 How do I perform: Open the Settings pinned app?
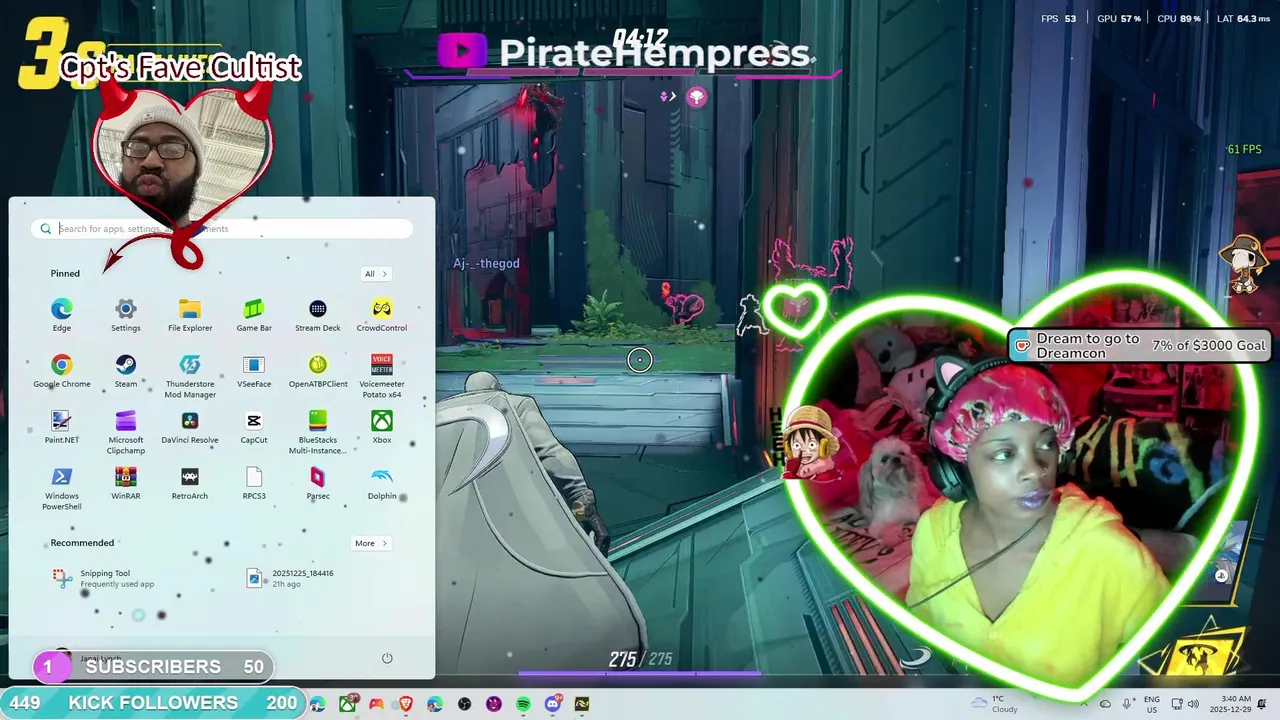[126, 315]
